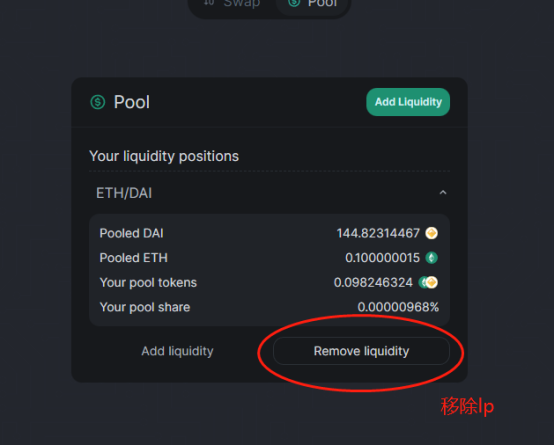The image size is (554, 446).
Task: Click the Your liquidity positions heading
Action: [x=164, y=156]
